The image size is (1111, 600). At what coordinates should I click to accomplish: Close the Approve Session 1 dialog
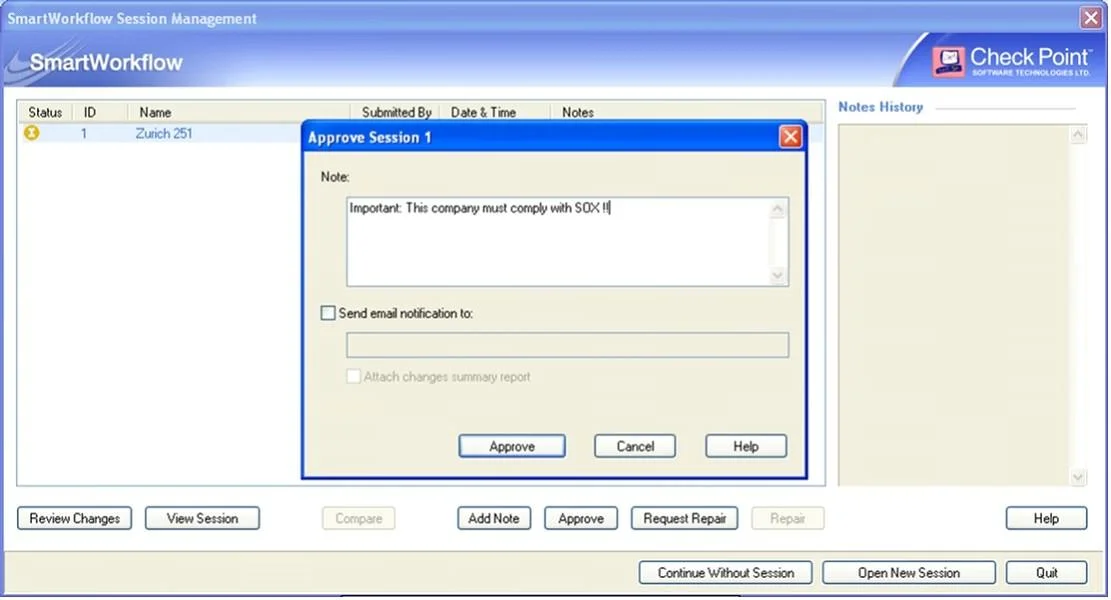(x=790, y=137)
